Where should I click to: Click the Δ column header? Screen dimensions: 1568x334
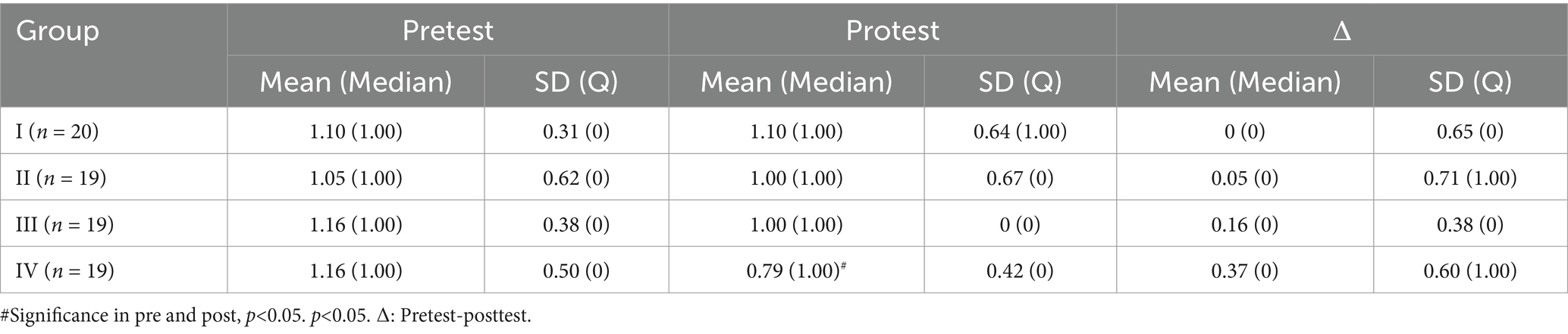[x=1341, y=31]
